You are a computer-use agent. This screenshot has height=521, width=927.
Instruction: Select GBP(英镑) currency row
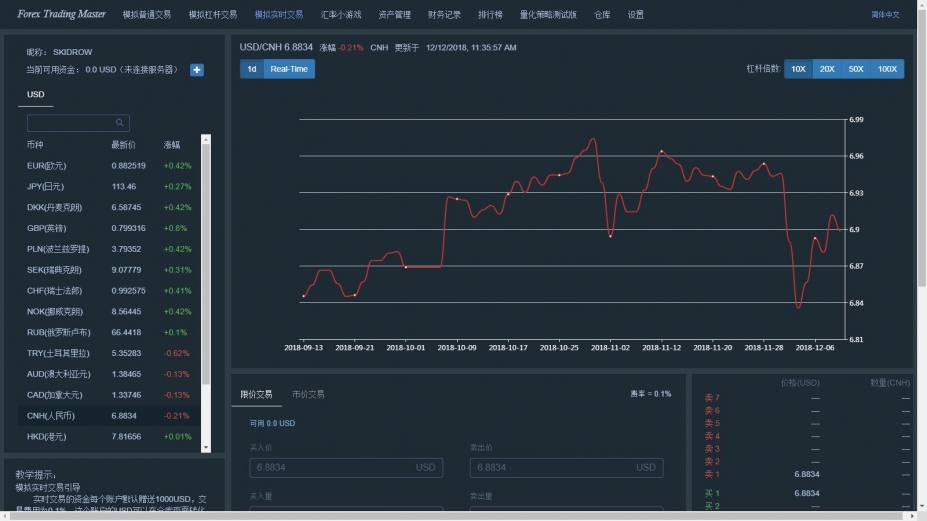(109, 228)
